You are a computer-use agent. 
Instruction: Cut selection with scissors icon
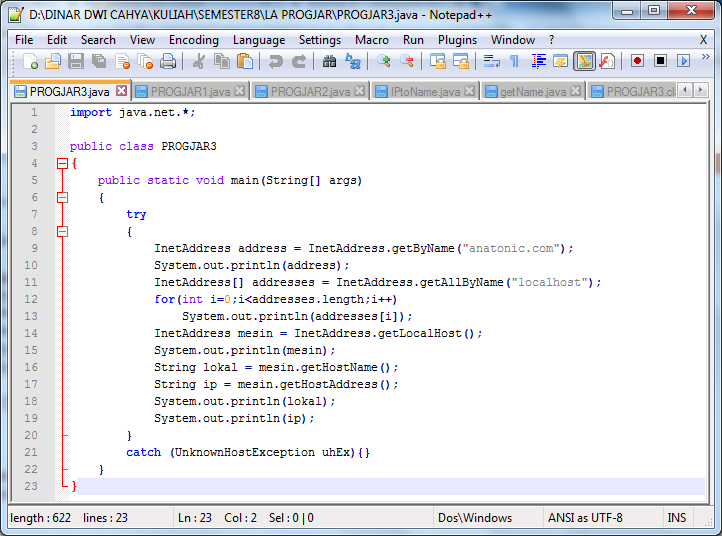(199, 61)
